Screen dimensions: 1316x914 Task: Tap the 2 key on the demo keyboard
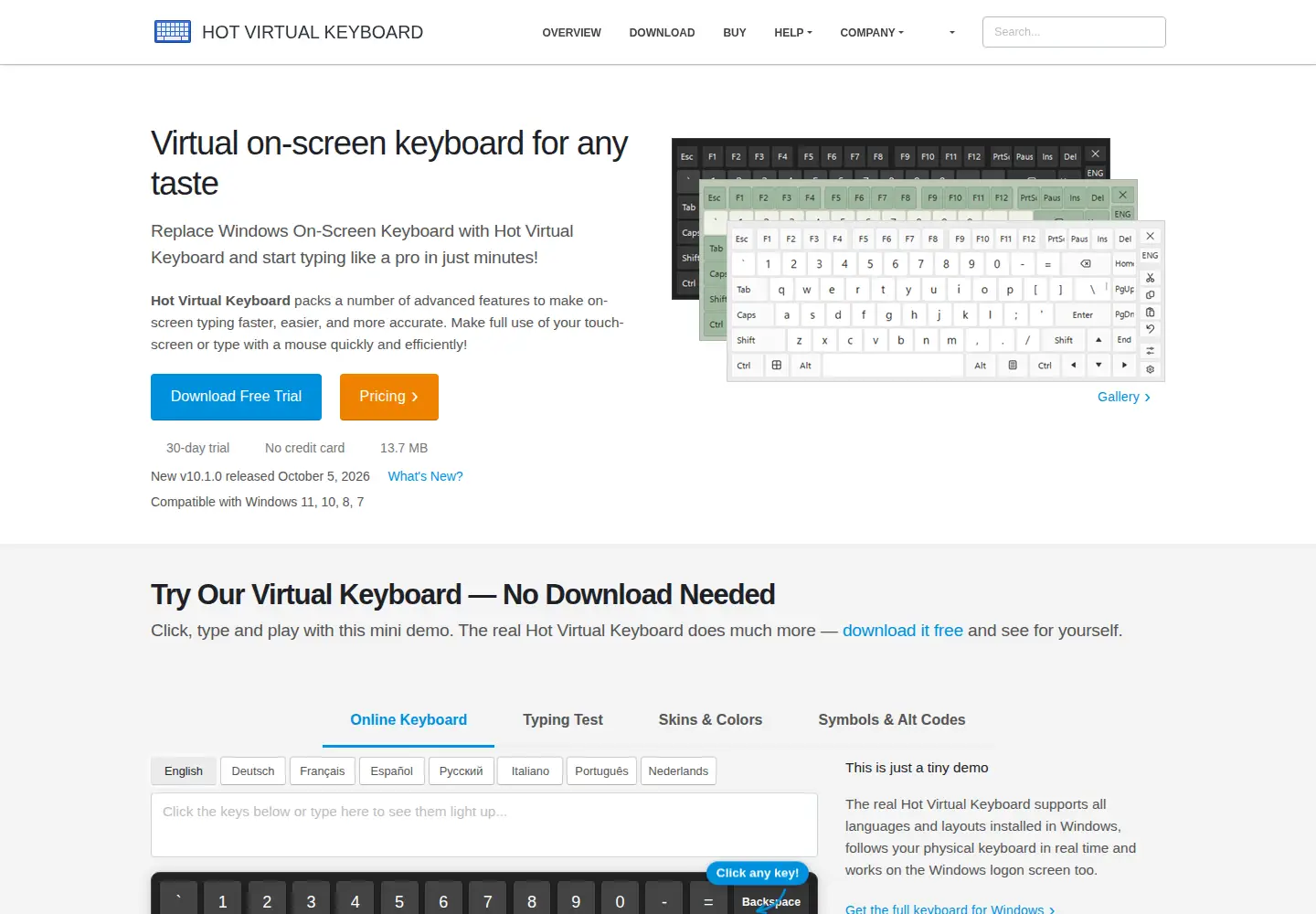coord(267,899)
